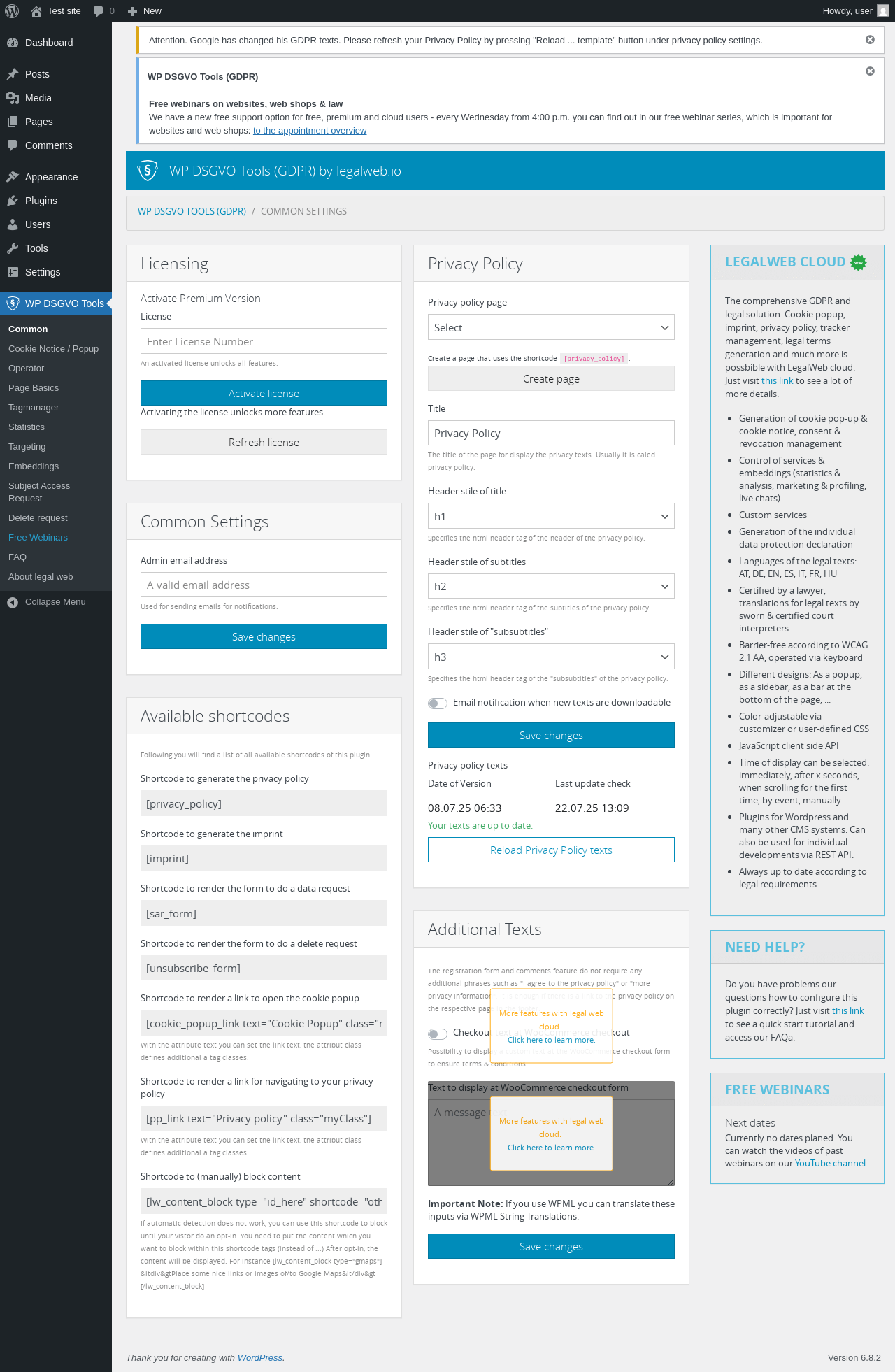Select the lw_content_block shortcode field

point(264,1201)
